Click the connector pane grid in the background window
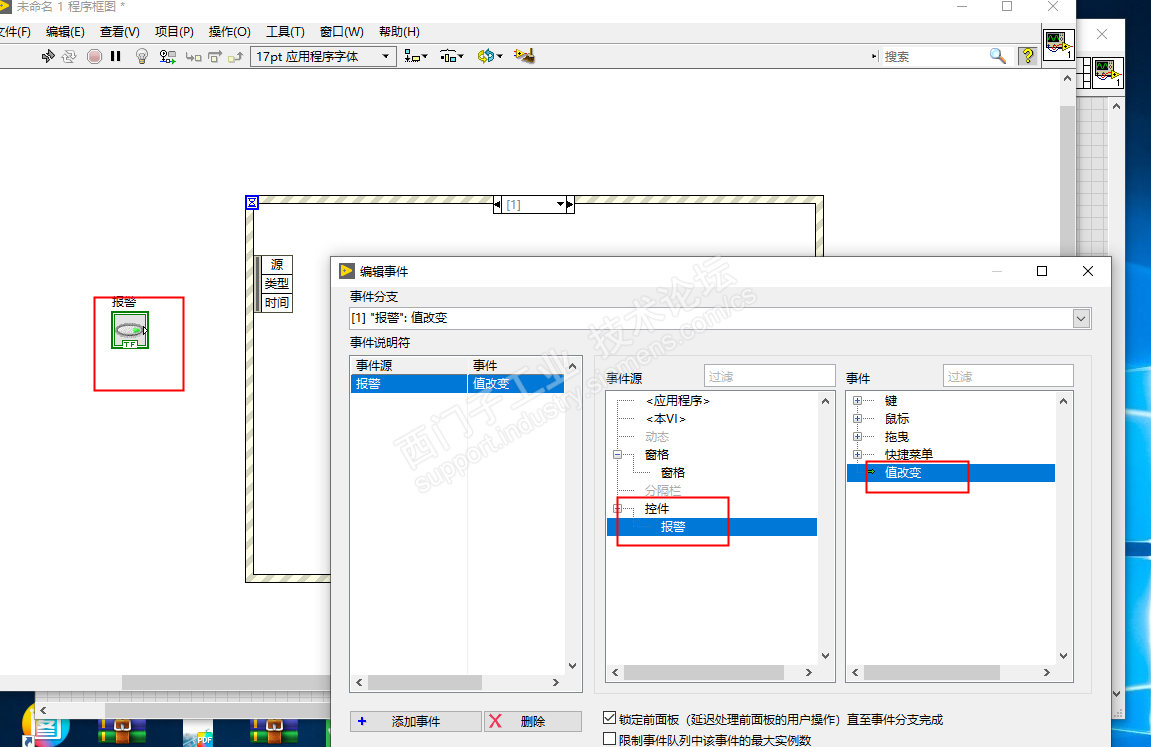1151x747 pixels. tap(1083, 73)
